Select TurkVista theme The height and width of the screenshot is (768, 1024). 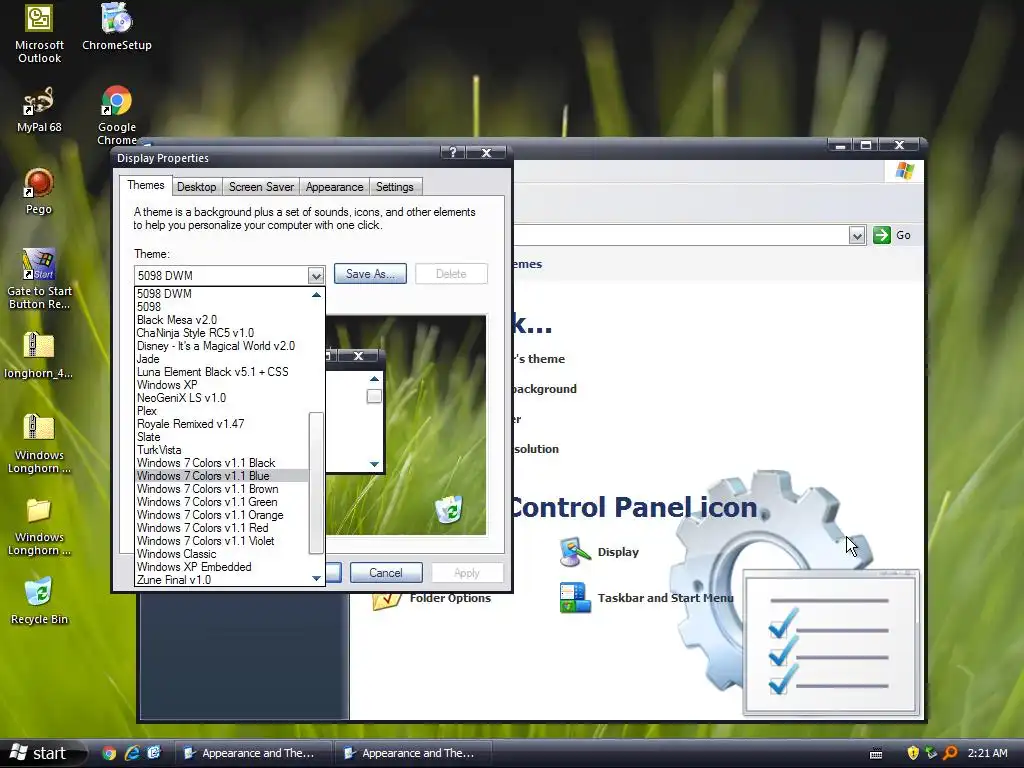click(222, 450)
